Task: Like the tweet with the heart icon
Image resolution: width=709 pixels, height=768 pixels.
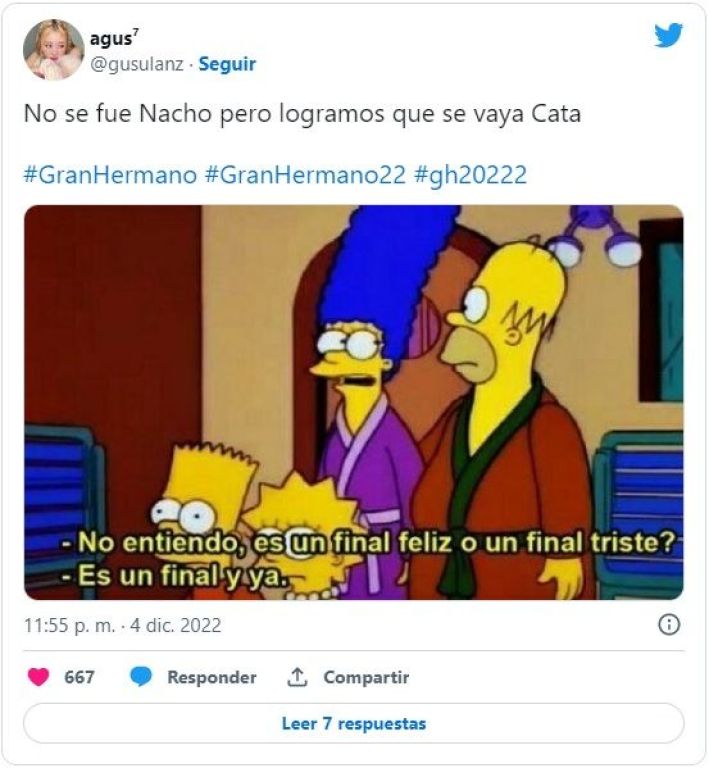Action: coord(38,677)
